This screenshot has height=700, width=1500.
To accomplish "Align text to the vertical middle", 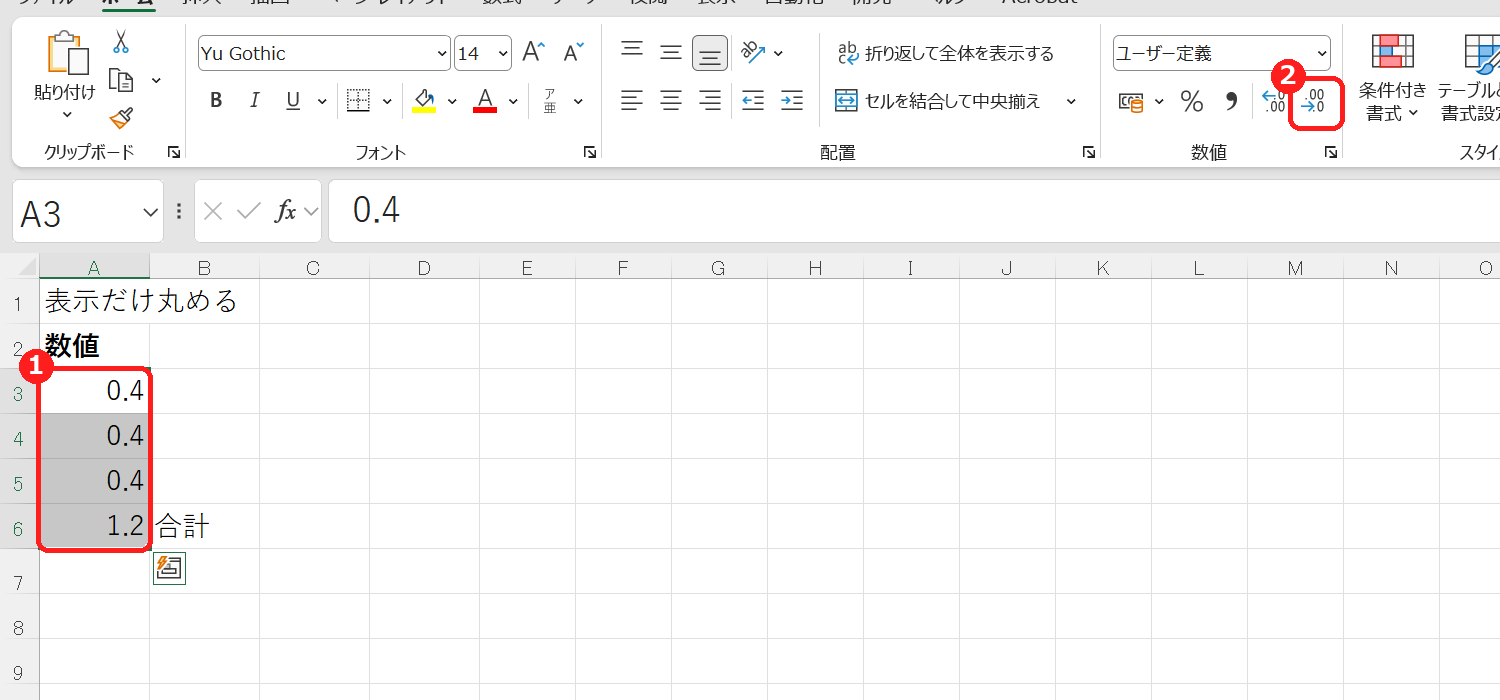I will click(x=671, y=53).
